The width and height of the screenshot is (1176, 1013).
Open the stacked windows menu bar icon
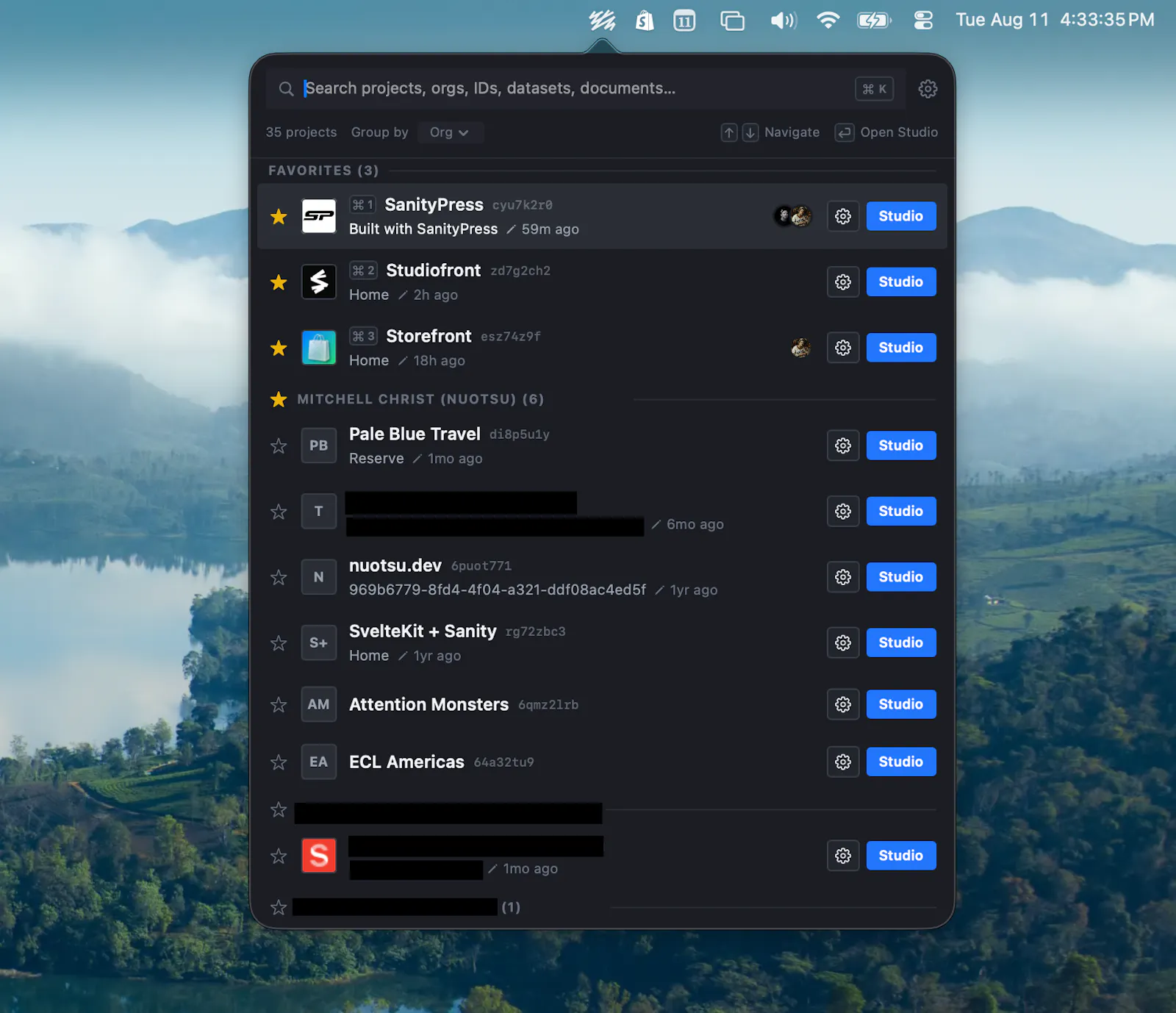pyautogui.click(x=732, y=20)
